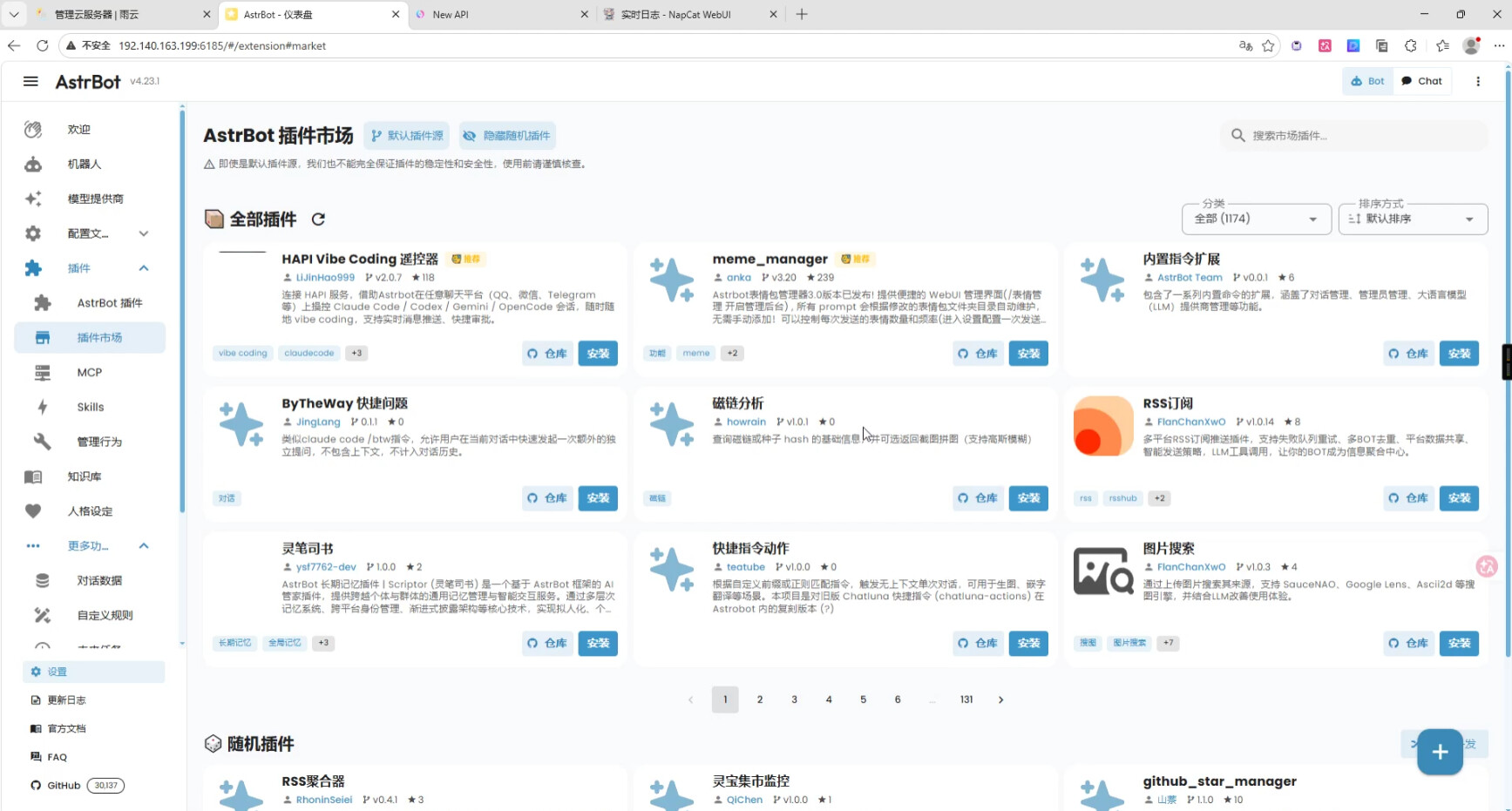
Task: Open 机器人 in the sidebar
Action: [85, 164]
